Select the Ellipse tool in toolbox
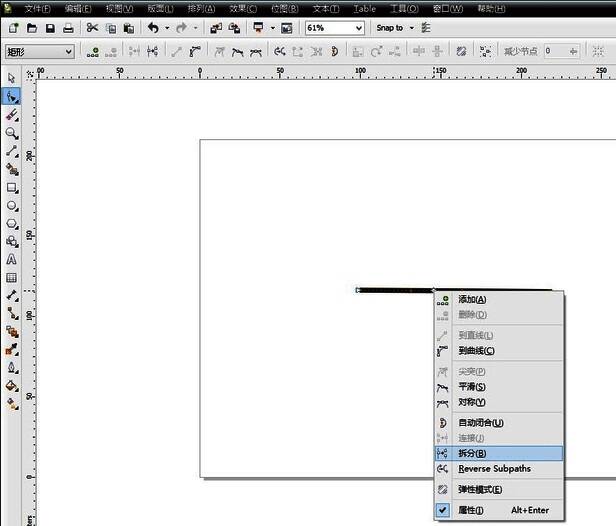The image size is (616, 526). pyautogui.click(x=11, y=205)
